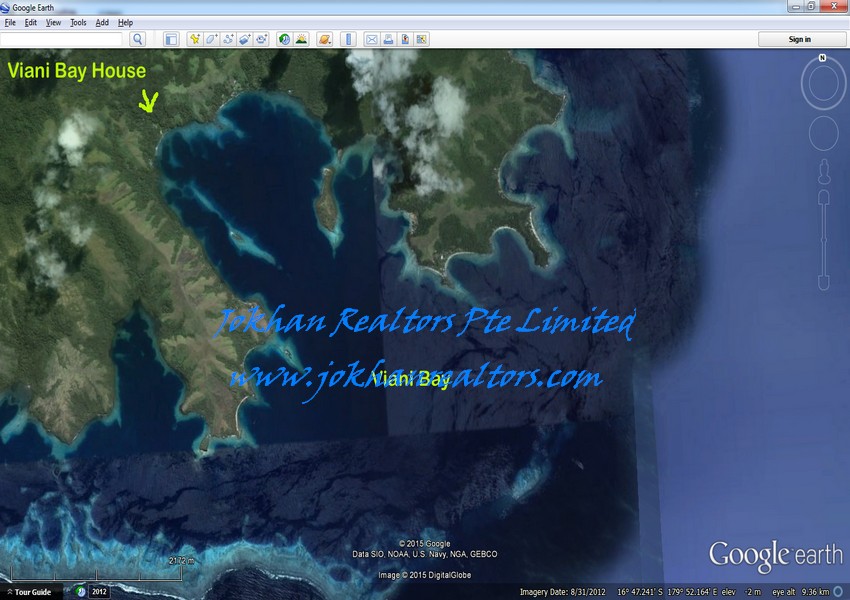Click the 2012 historical imagery year
Image resolution: width=850 pixels, height=600 pixels.
[99, 592]
